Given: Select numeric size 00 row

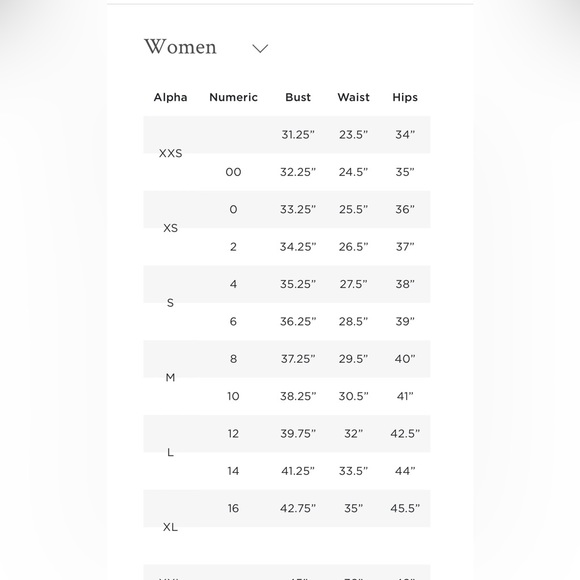Looking at the screenshot, I should (x=287, y=172).
